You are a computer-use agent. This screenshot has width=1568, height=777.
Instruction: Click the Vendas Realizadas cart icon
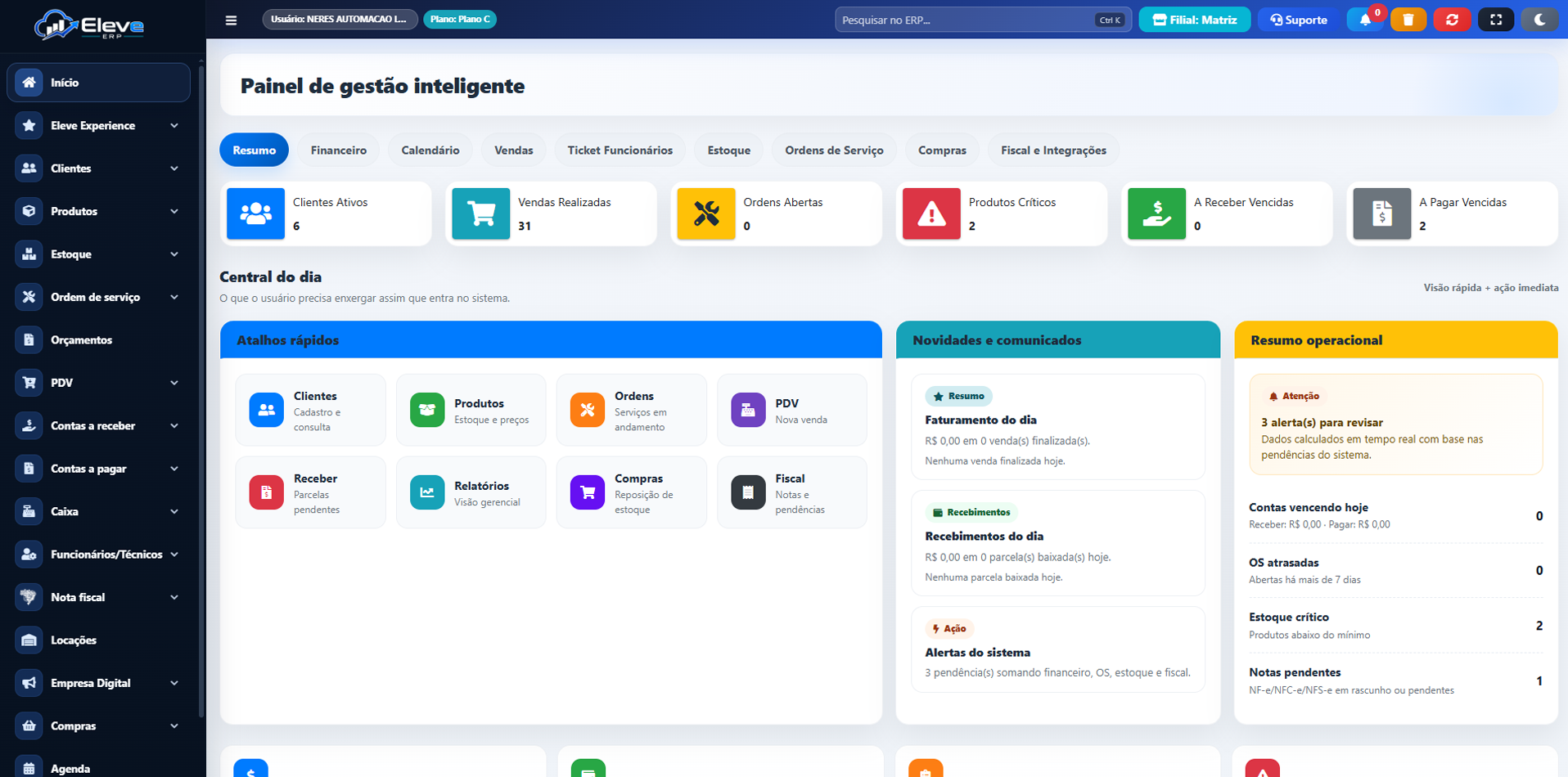480,213
